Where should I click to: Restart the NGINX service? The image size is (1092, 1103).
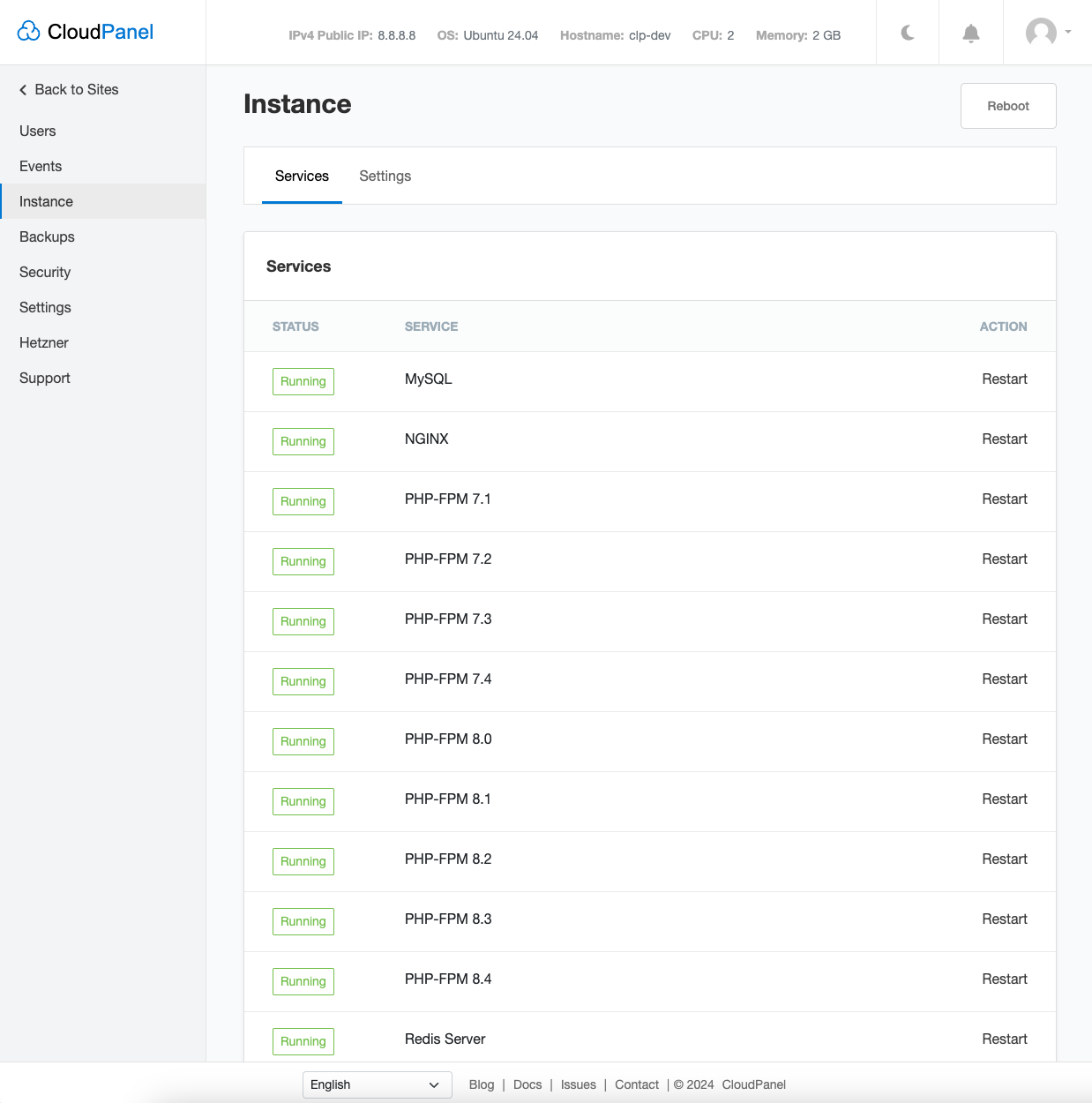point(1004,439)
